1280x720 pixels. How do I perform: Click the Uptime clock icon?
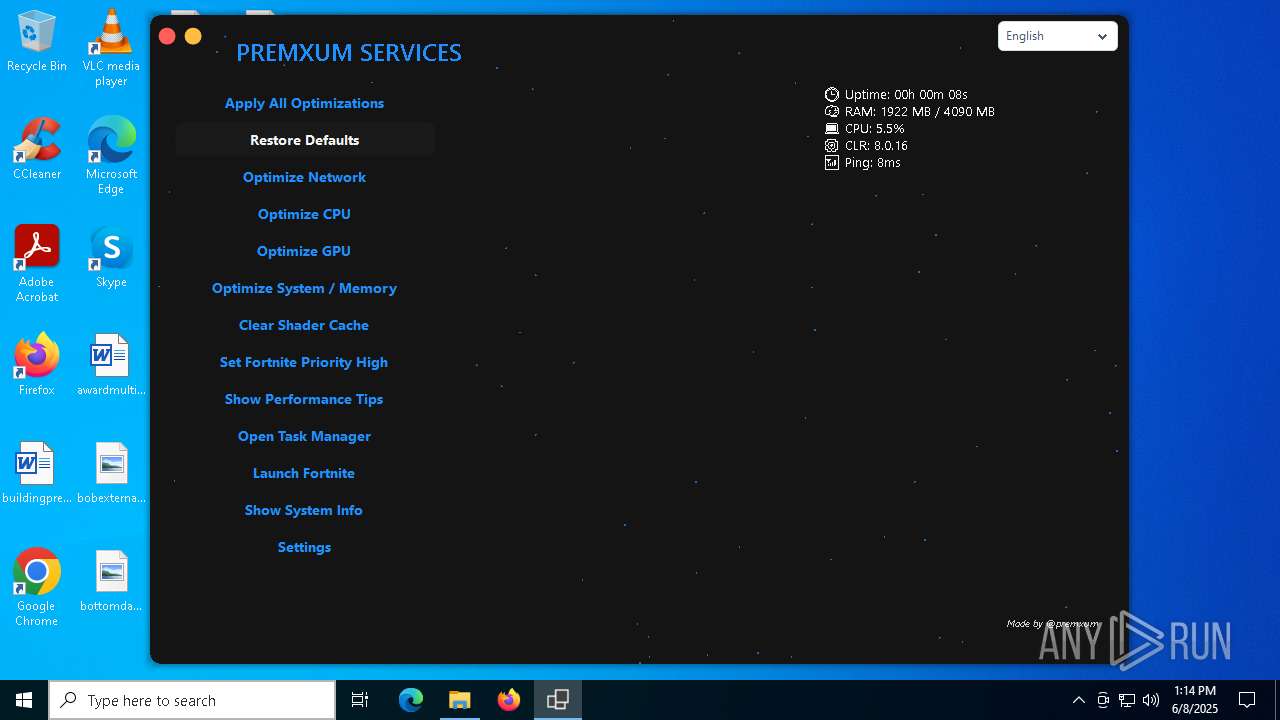[x=831, y=94]
